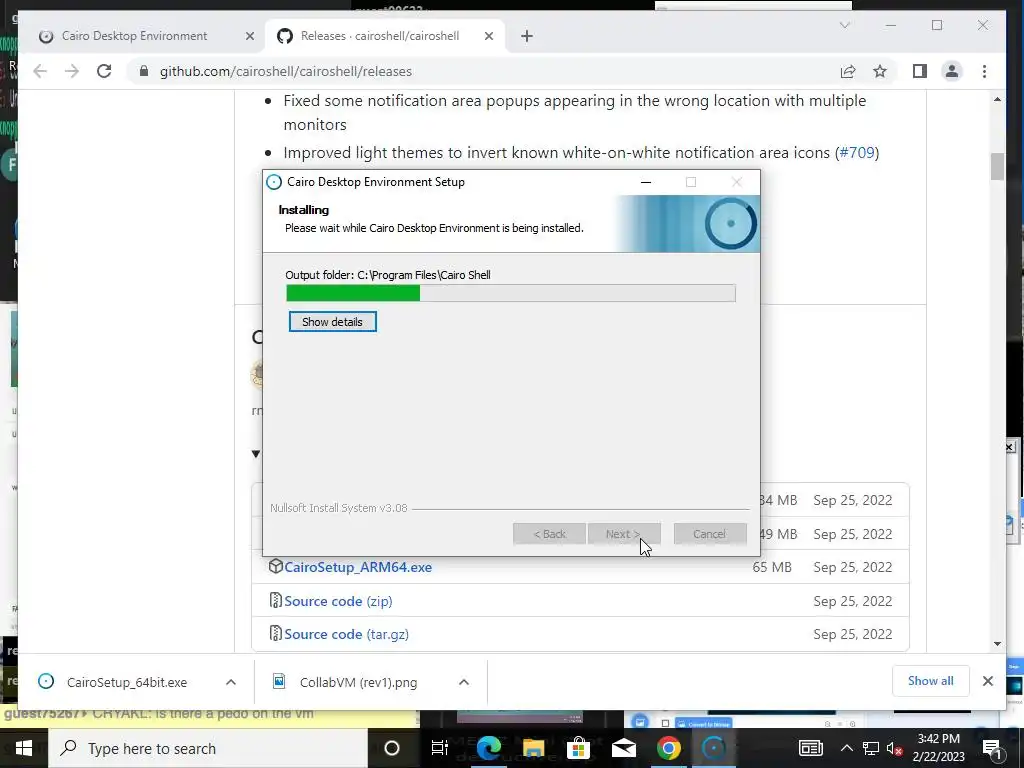Click the taskbar search box

pos(208,748)
